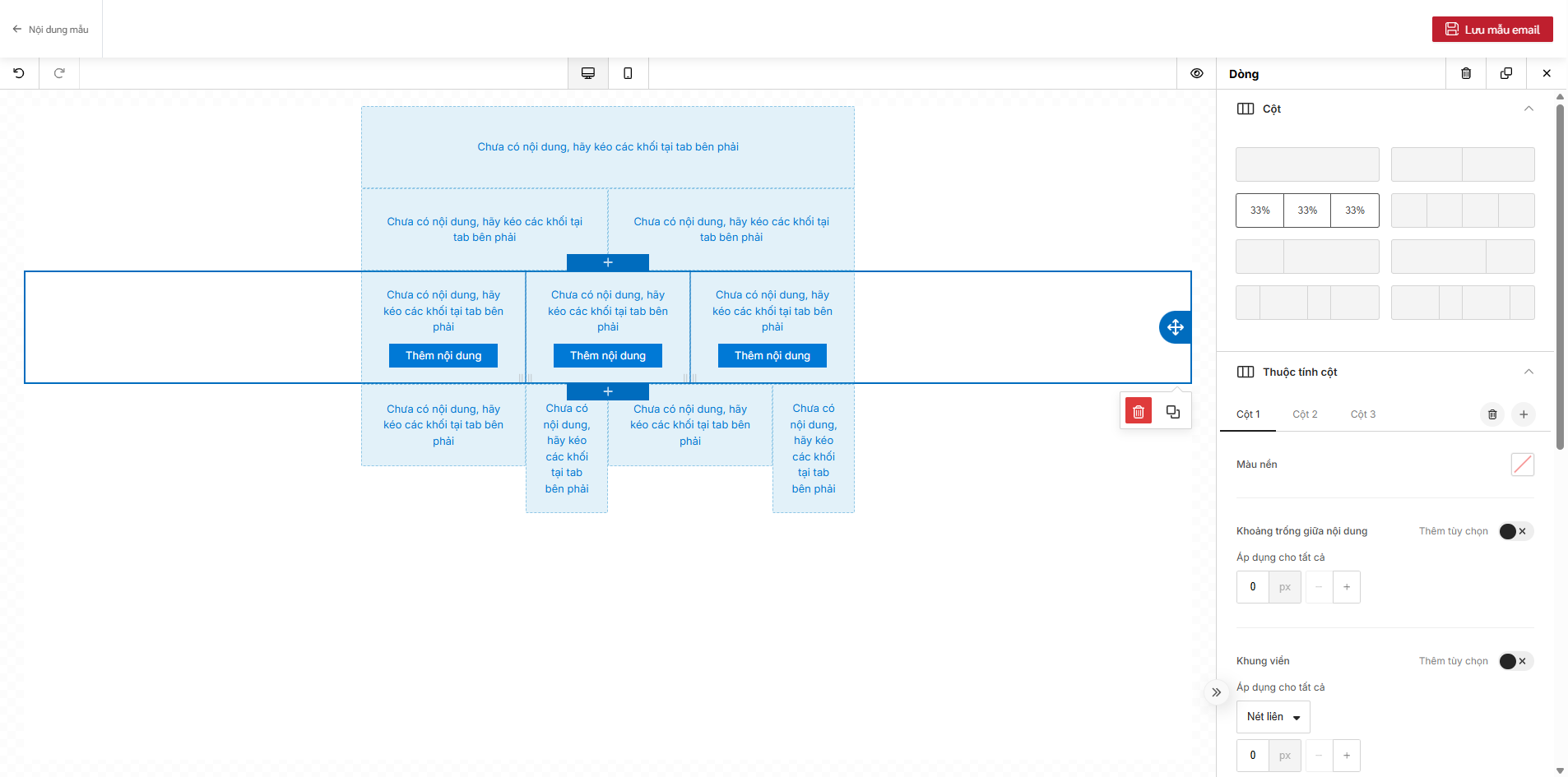Click the red delete row icon
The image size is (1568, 777).
coord(1139,412)
